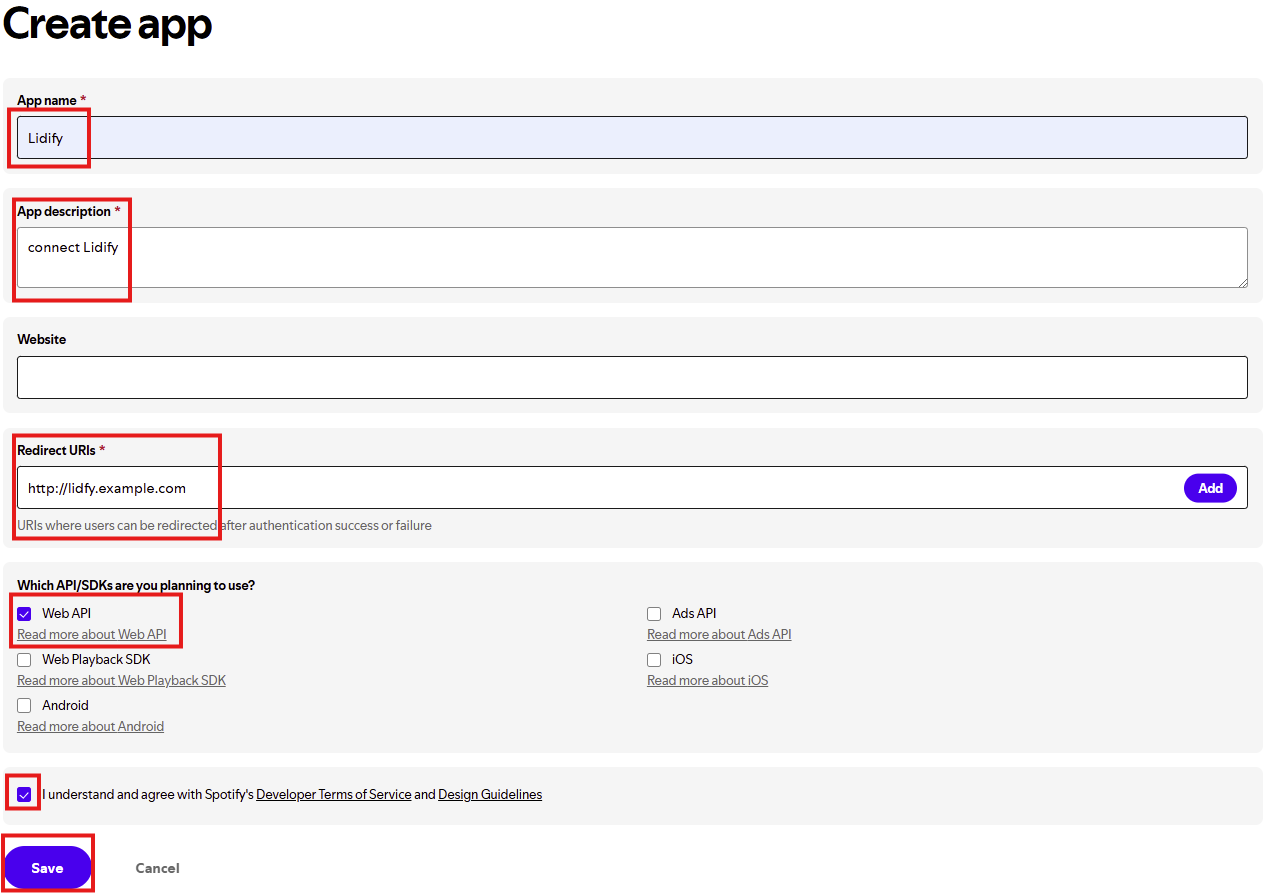Enable the Web Playback SDK checkbox

24,660
